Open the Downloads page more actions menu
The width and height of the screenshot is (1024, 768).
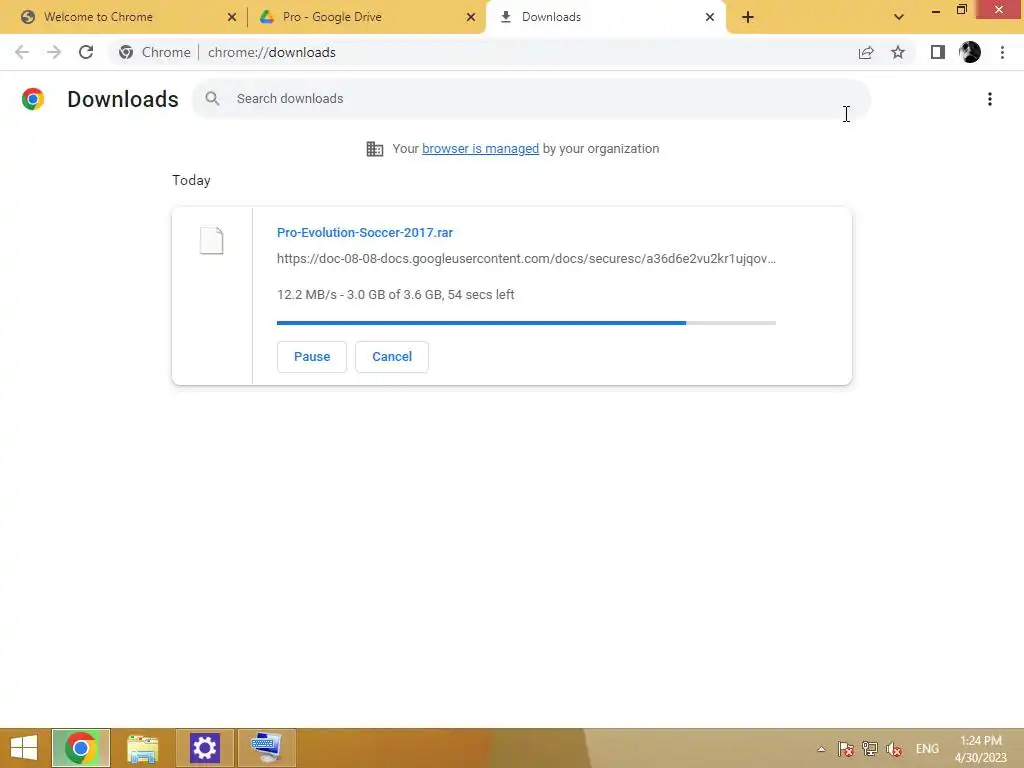click(989, 99)
